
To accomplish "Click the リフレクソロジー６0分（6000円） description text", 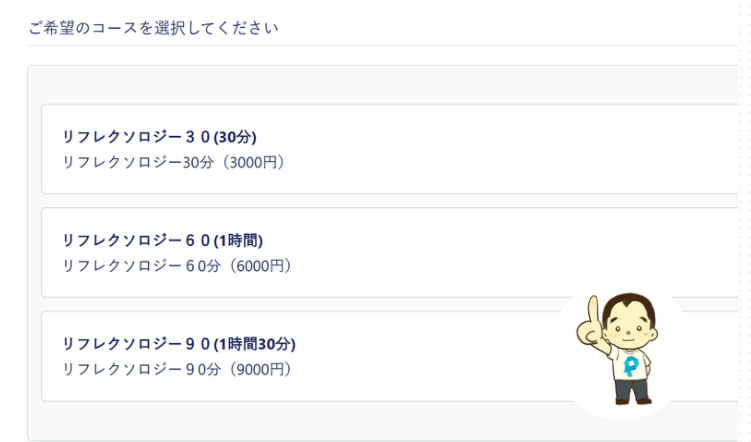I will [x=177, y=266].
